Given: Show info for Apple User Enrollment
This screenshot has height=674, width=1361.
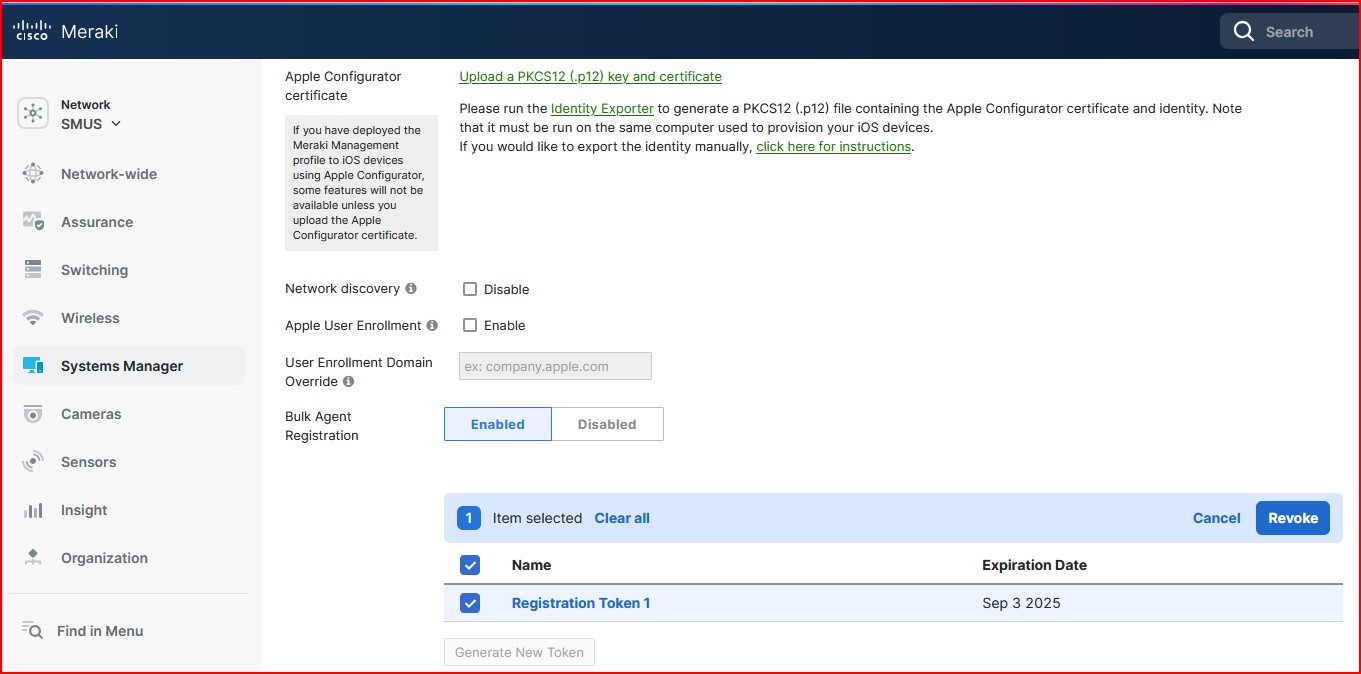Looking at the screenshot, I should 432,326.
